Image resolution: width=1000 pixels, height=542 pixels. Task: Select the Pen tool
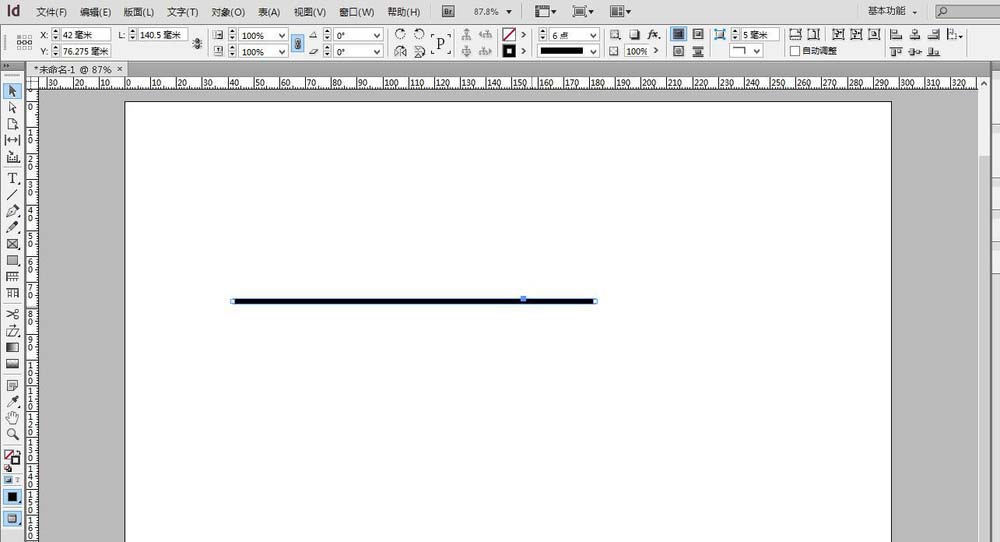(13, 211)
